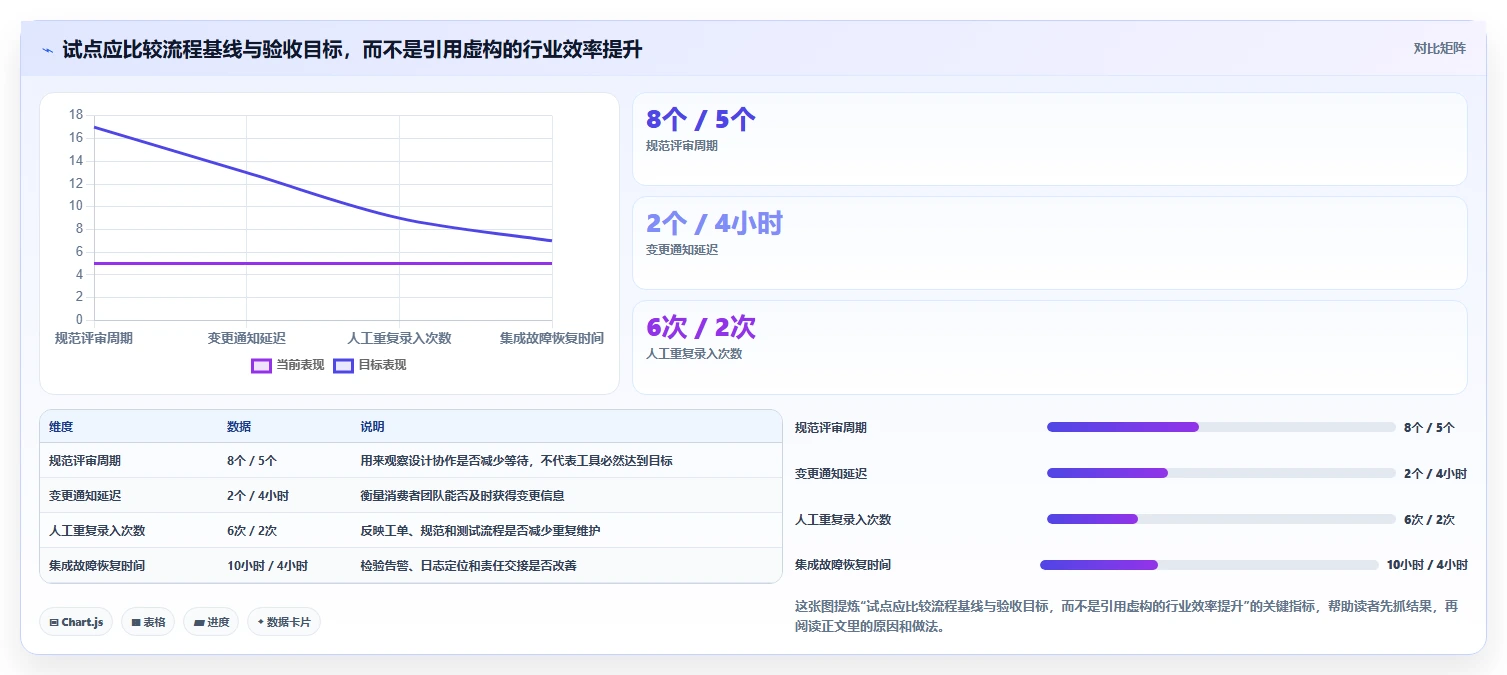Click the 对比矩阵 label in the header

pos(1439,48)
